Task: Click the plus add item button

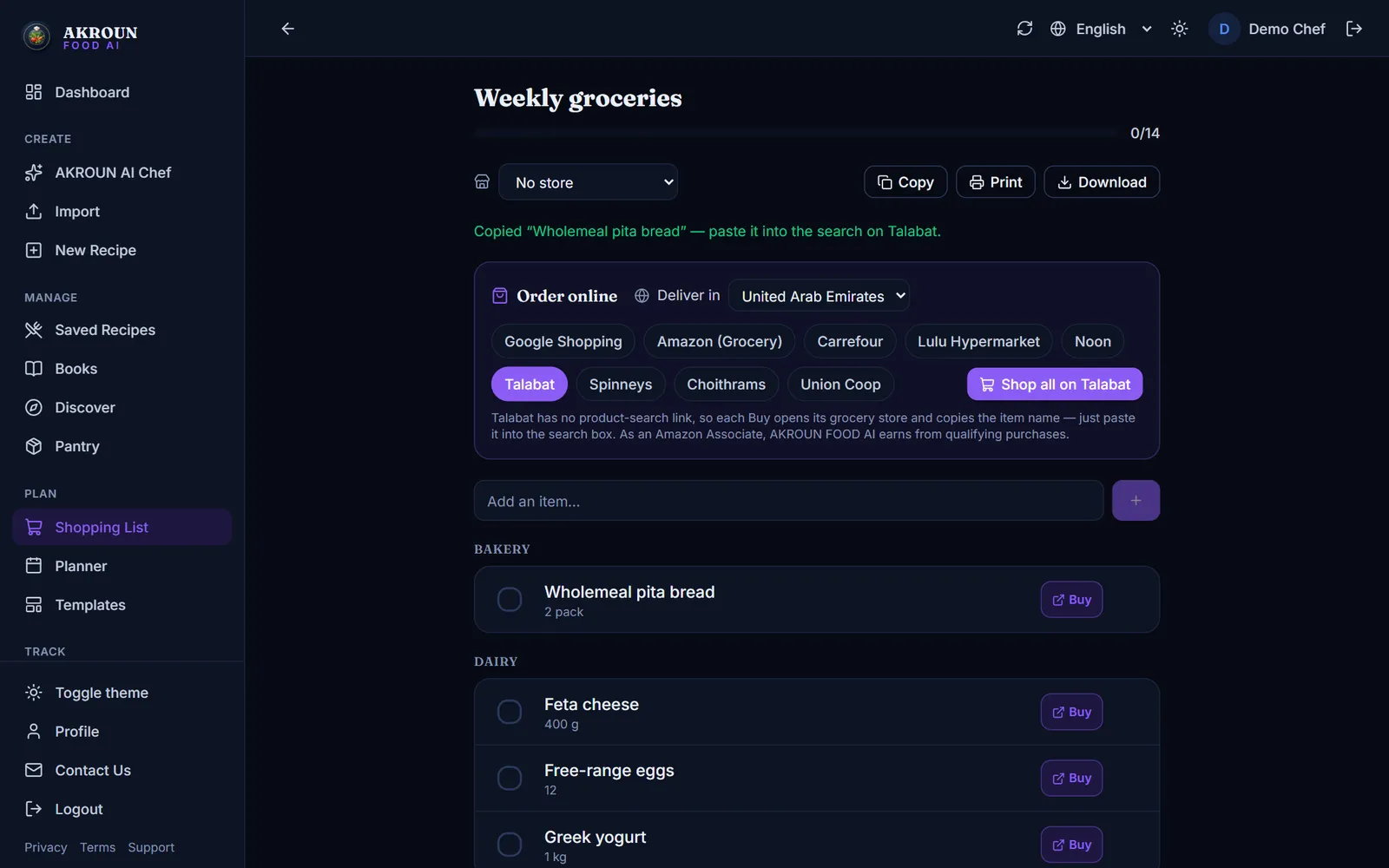Action: pos(1136,501)
